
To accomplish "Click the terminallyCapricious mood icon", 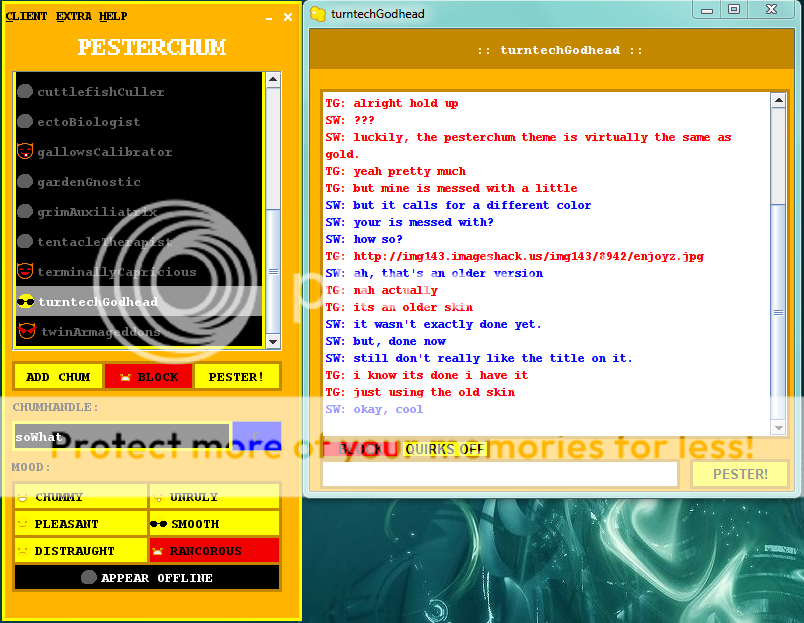I will point(25,272).
